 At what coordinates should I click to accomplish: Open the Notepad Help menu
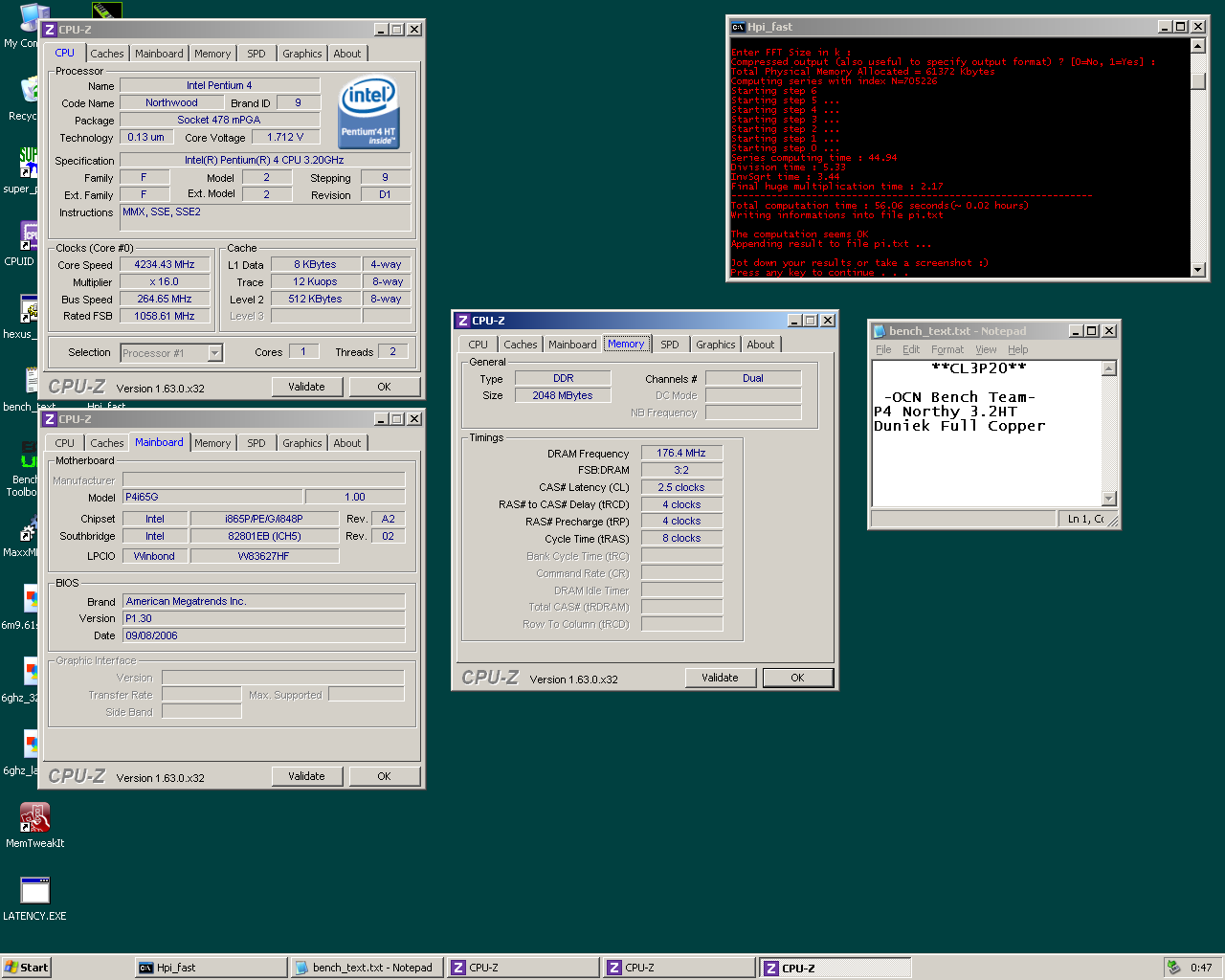(x=1018, y=349)
